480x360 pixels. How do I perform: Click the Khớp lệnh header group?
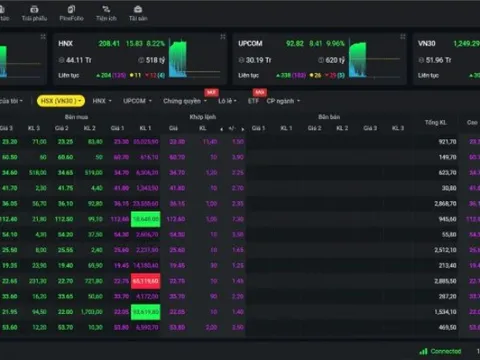[203, 117]
